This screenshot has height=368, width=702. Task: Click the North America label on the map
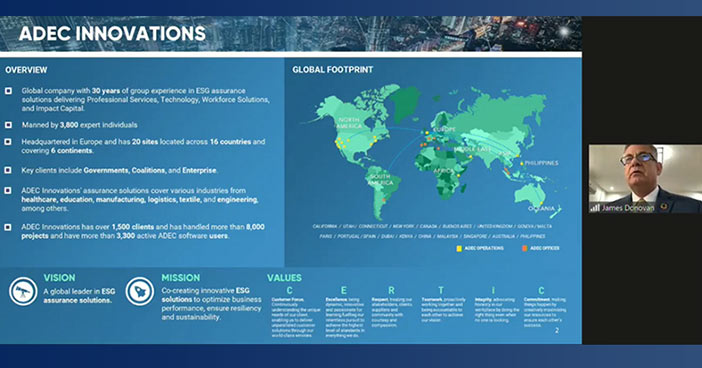(x=349, y=123)
